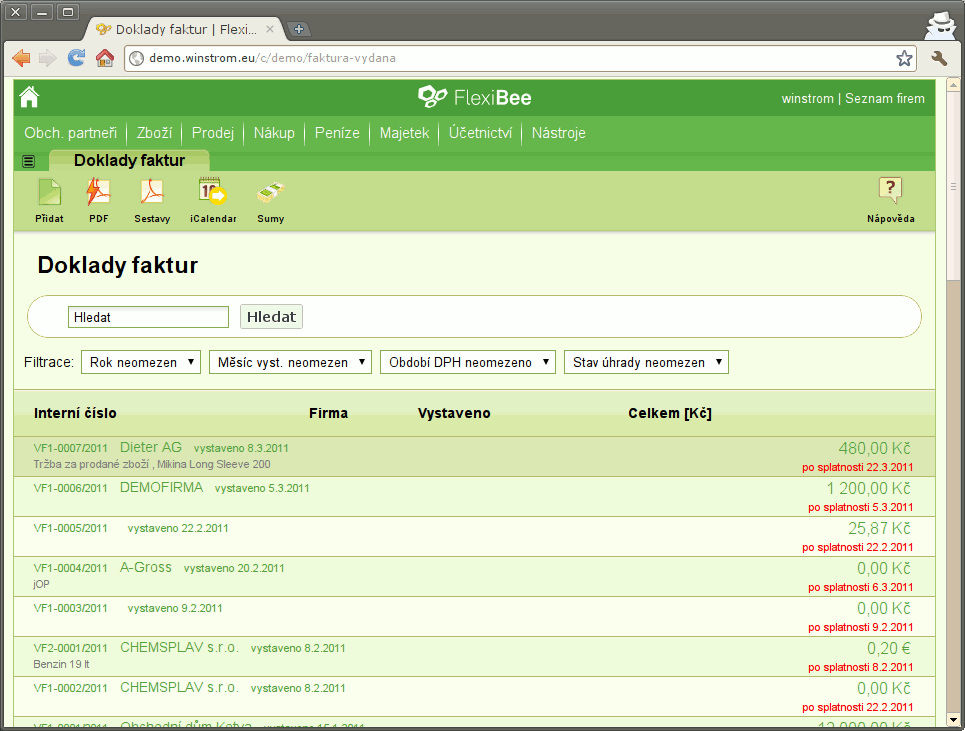Image resolution: width=965 pixels, height=731 pixels.
Task: Go back with browser back arrow
Action: [21, 58]
